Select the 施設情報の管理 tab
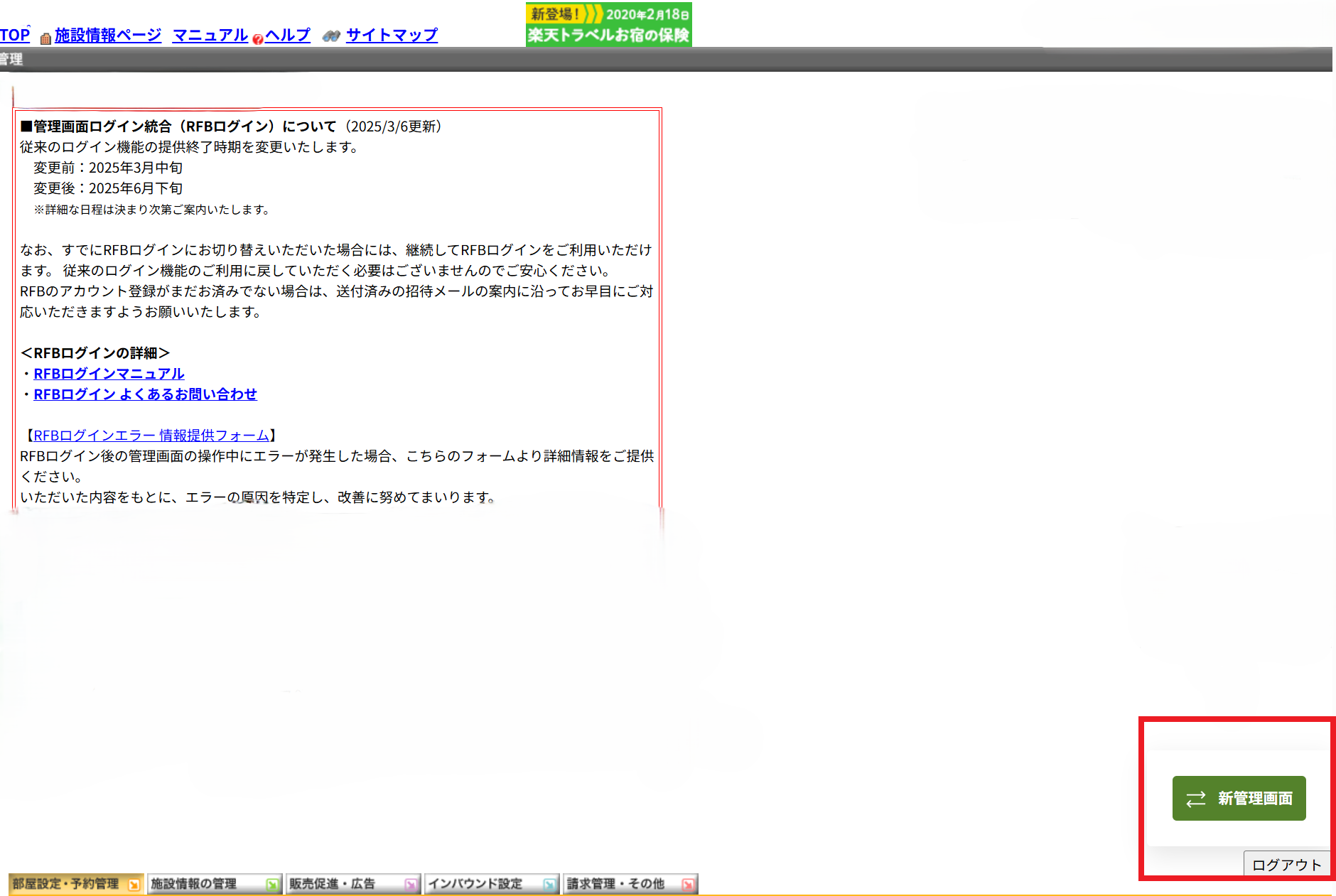 [x=215, y=884]
